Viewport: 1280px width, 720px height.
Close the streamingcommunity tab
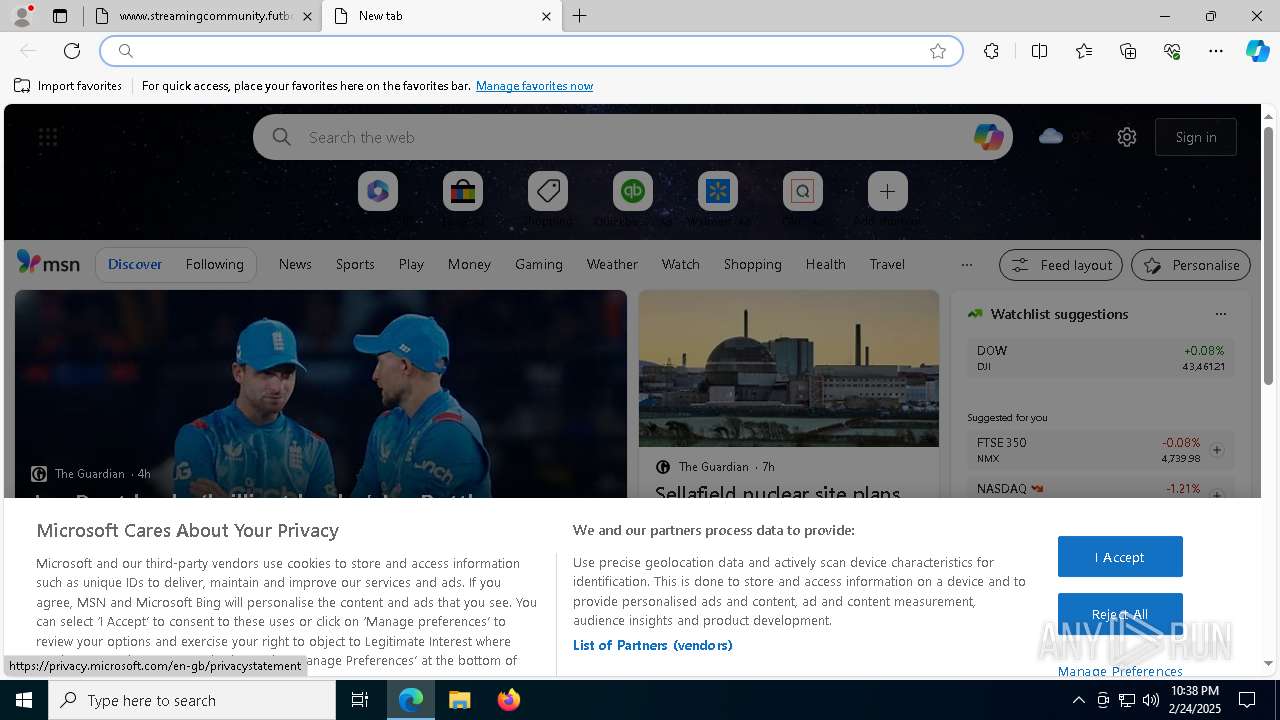(x=307, y=16)
